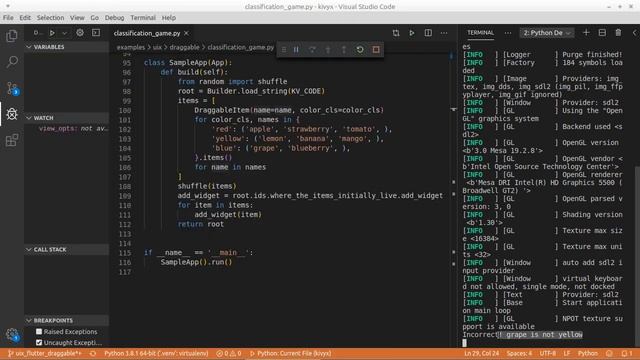This screenshot has height=360, width=640.
Task: Synchronize changes icon in status bar
Action: [93, 353]
